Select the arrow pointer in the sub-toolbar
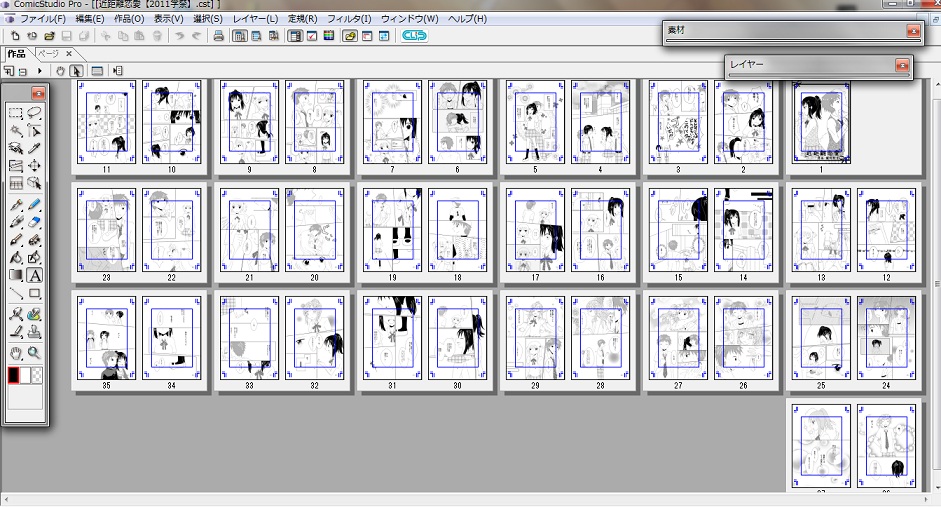Image resolution: width=941 pixels, height=507 pixels. tap(76, 71)
